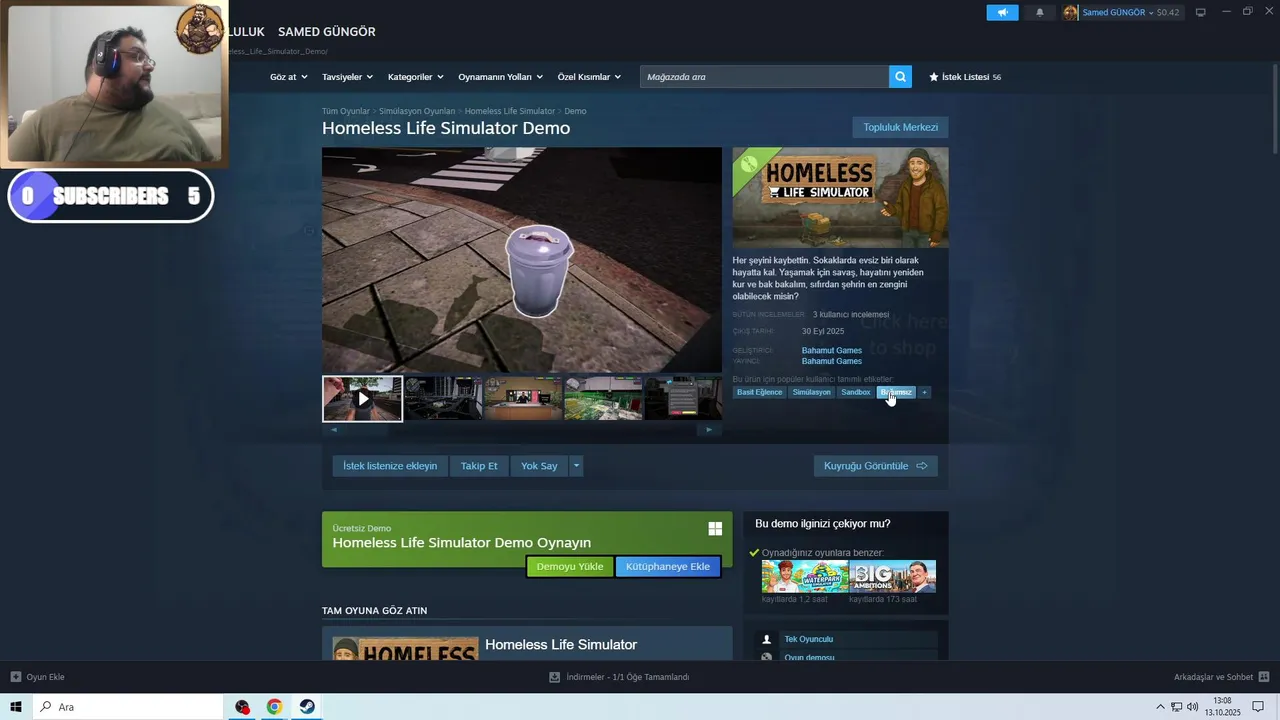Viewport: 1280px width, 720px height.
Task: Click the Kütüphaneye Ekle button
Action: pyautogui.click(x=668, y=566)
